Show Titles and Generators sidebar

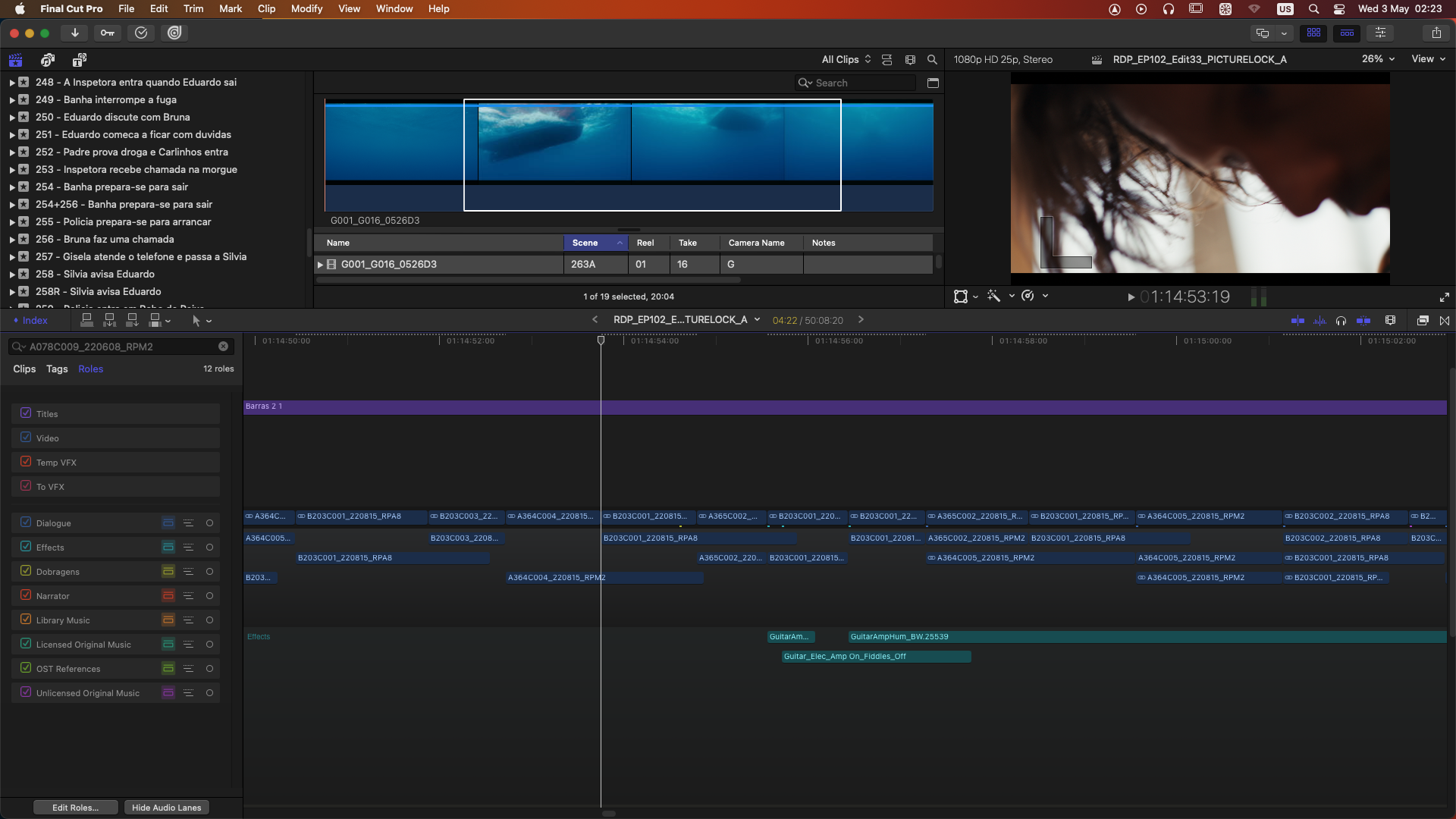coord(79,60)
